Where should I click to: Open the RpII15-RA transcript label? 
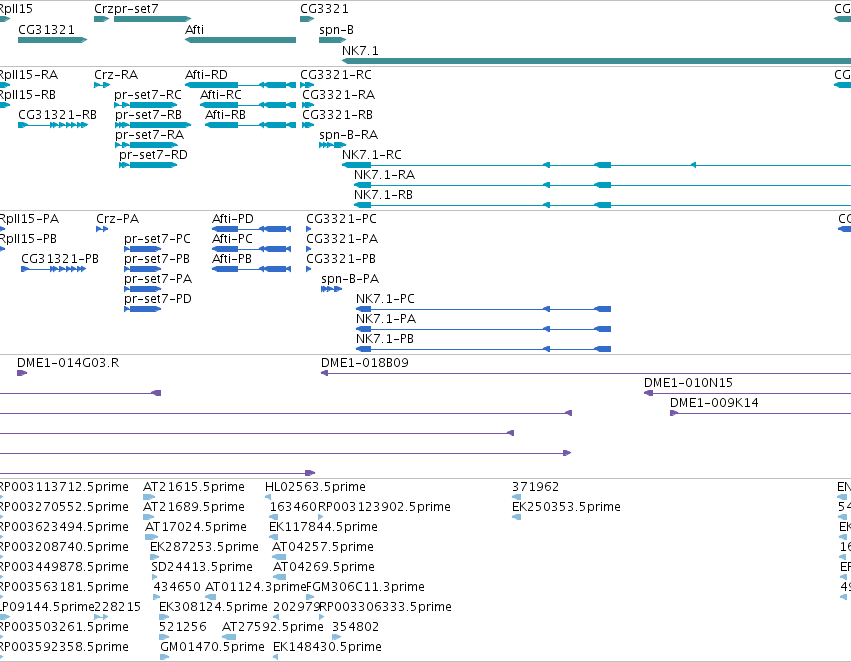click(29, 75)
